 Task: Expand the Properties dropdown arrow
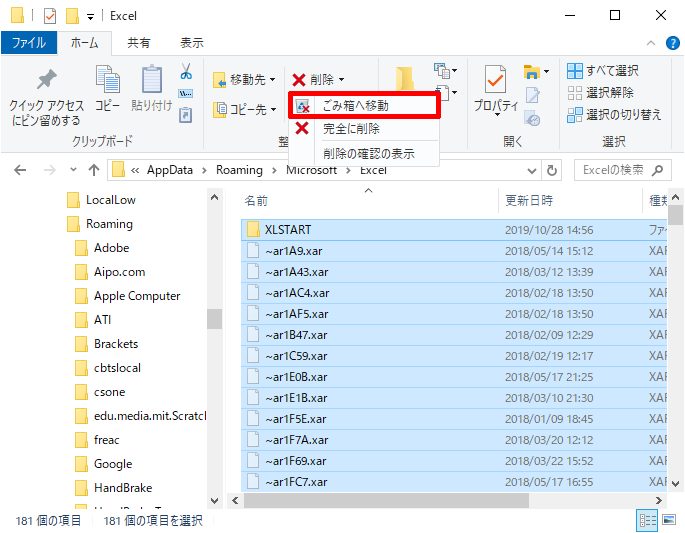497,115
